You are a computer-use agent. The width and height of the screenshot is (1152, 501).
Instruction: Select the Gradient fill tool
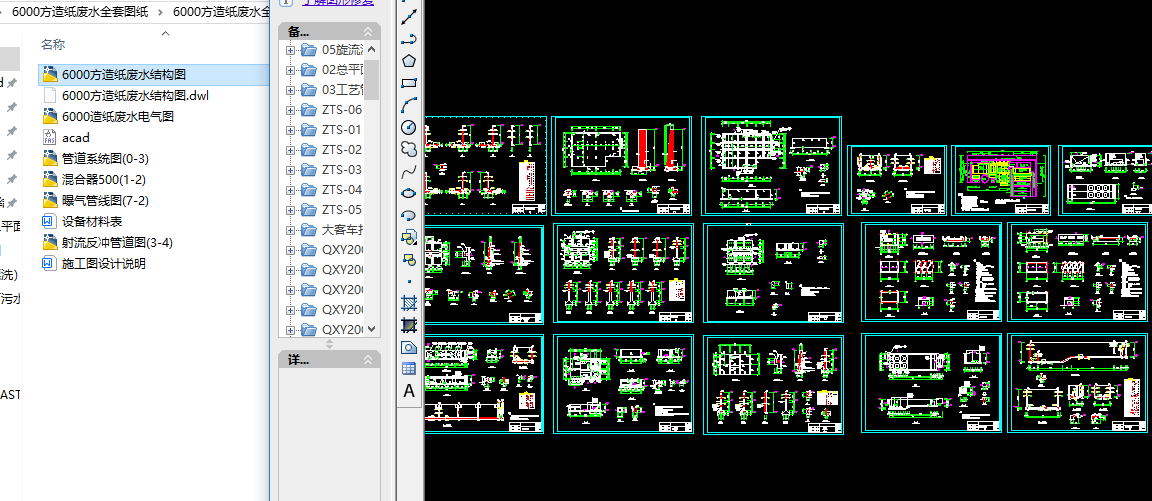pyautogui.click(x=409, y=325)
